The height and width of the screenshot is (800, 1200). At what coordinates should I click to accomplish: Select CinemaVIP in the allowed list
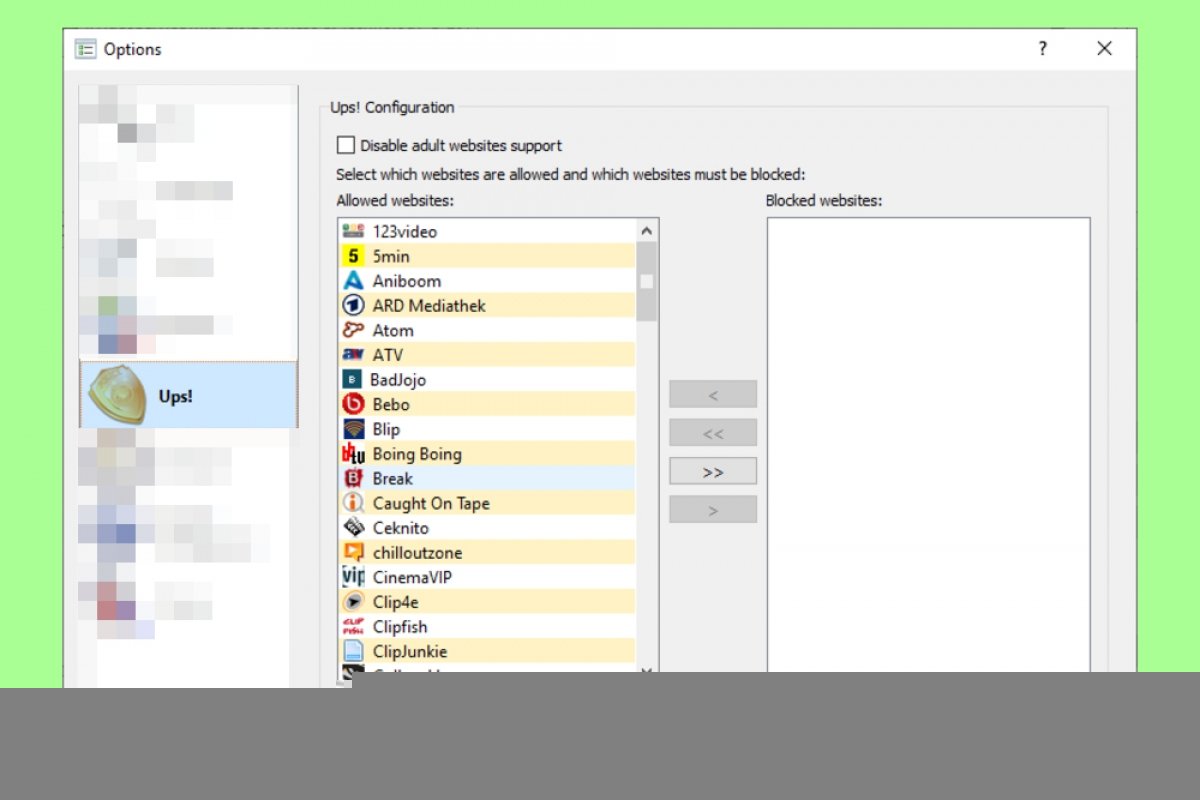(487, 577)
